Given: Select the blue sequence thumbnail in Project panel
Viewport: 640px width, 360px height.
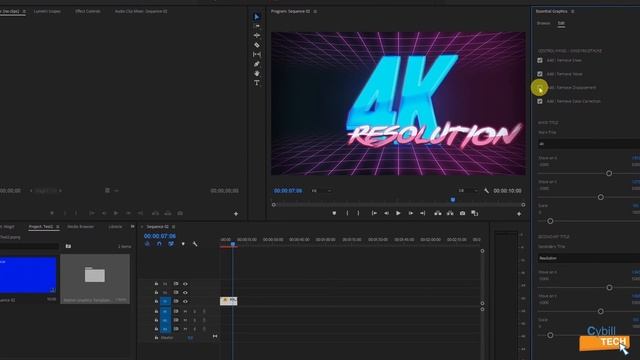Looking at the screenshot, I should click(28, 275).
